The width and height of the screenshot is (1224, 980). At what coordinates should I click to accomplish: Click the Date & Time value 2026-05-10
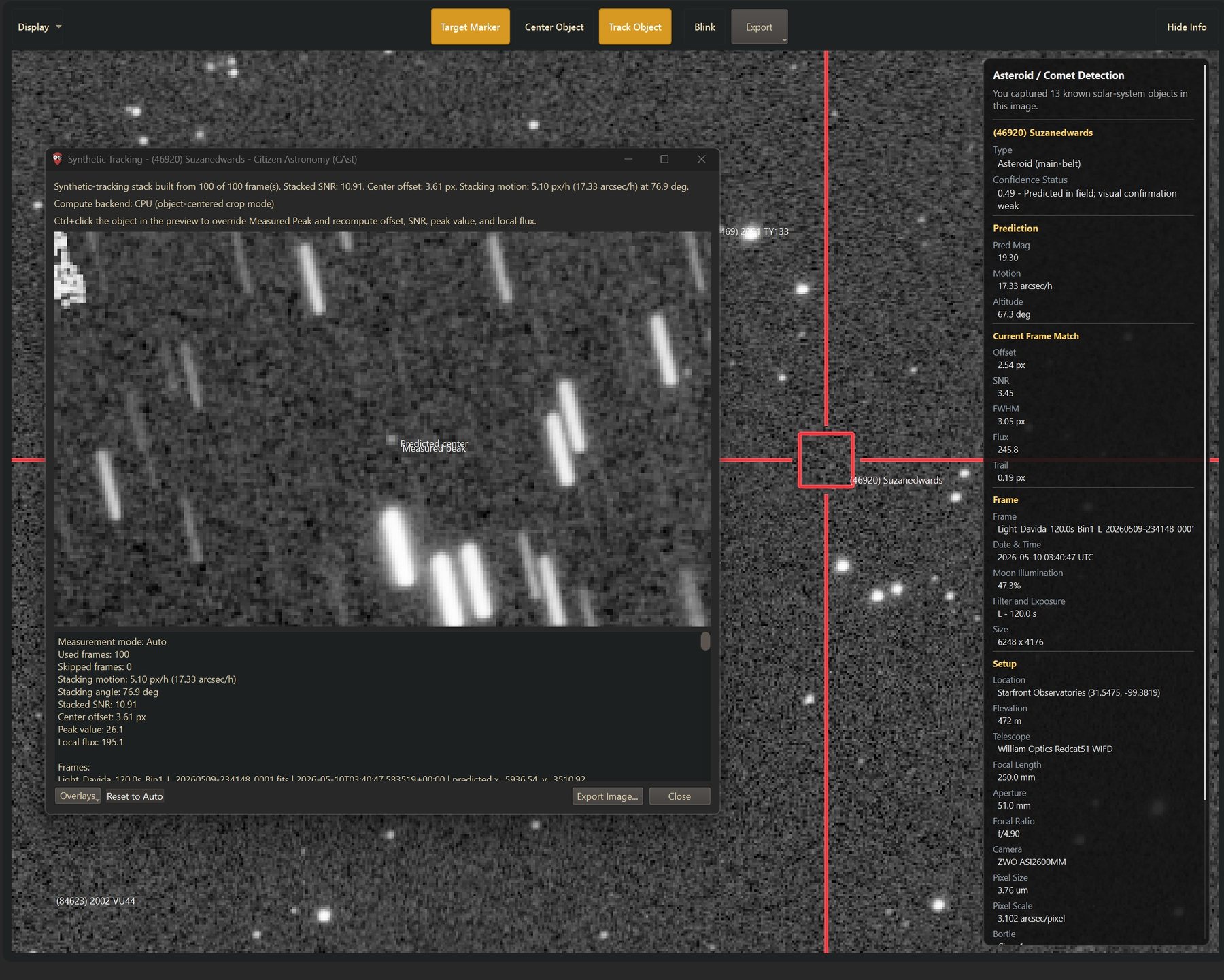pyautogui.click(x=1045, y=558)
